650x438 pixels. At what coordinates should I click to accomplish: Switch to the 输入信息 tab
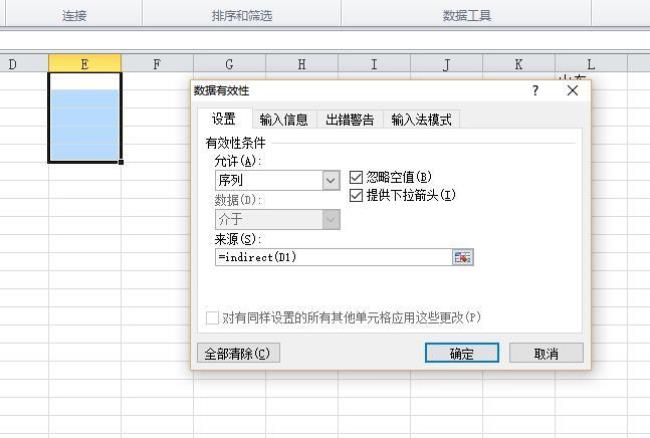[284, 120]
